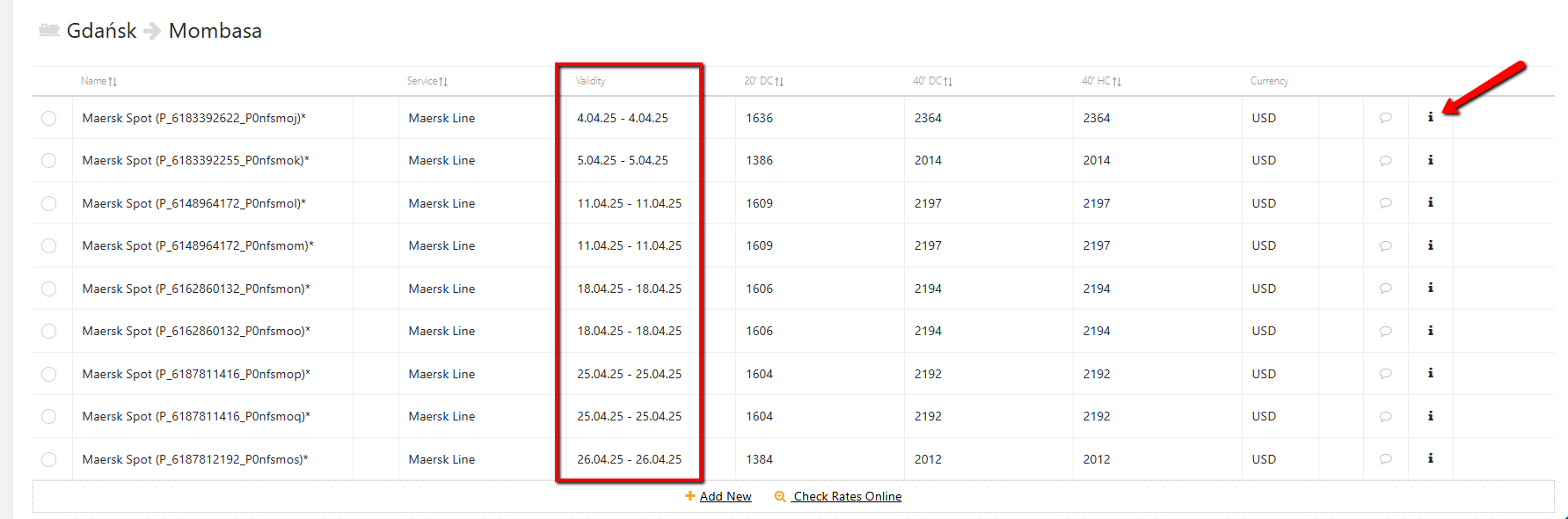
Task: Click 20' DC value 1386
Action: [759, 160]
